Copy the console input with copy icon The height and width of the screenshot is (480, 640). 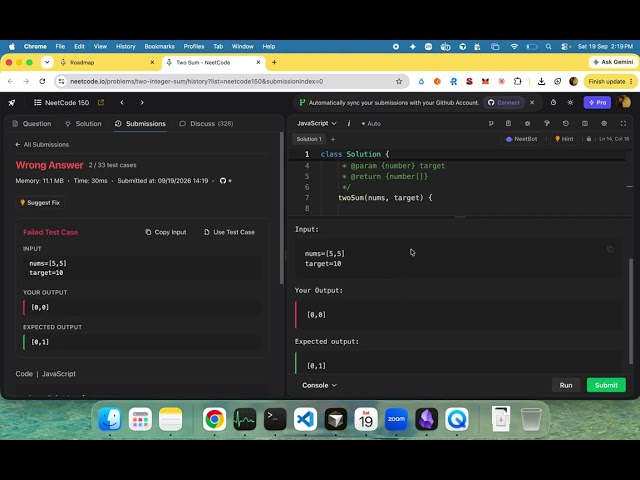tap(610, 249)
